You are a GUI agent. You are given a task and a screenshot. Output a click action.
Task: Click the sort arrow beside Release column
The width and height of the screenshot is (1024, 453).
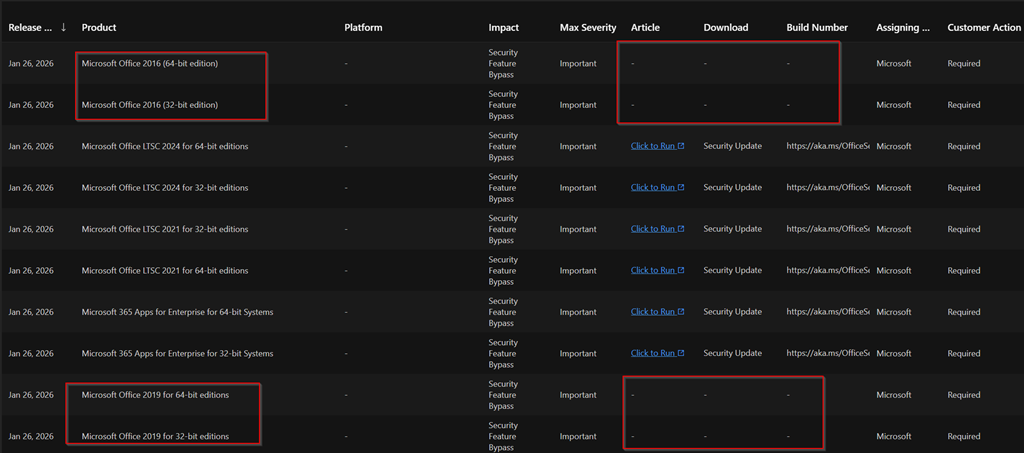point(64,27)
